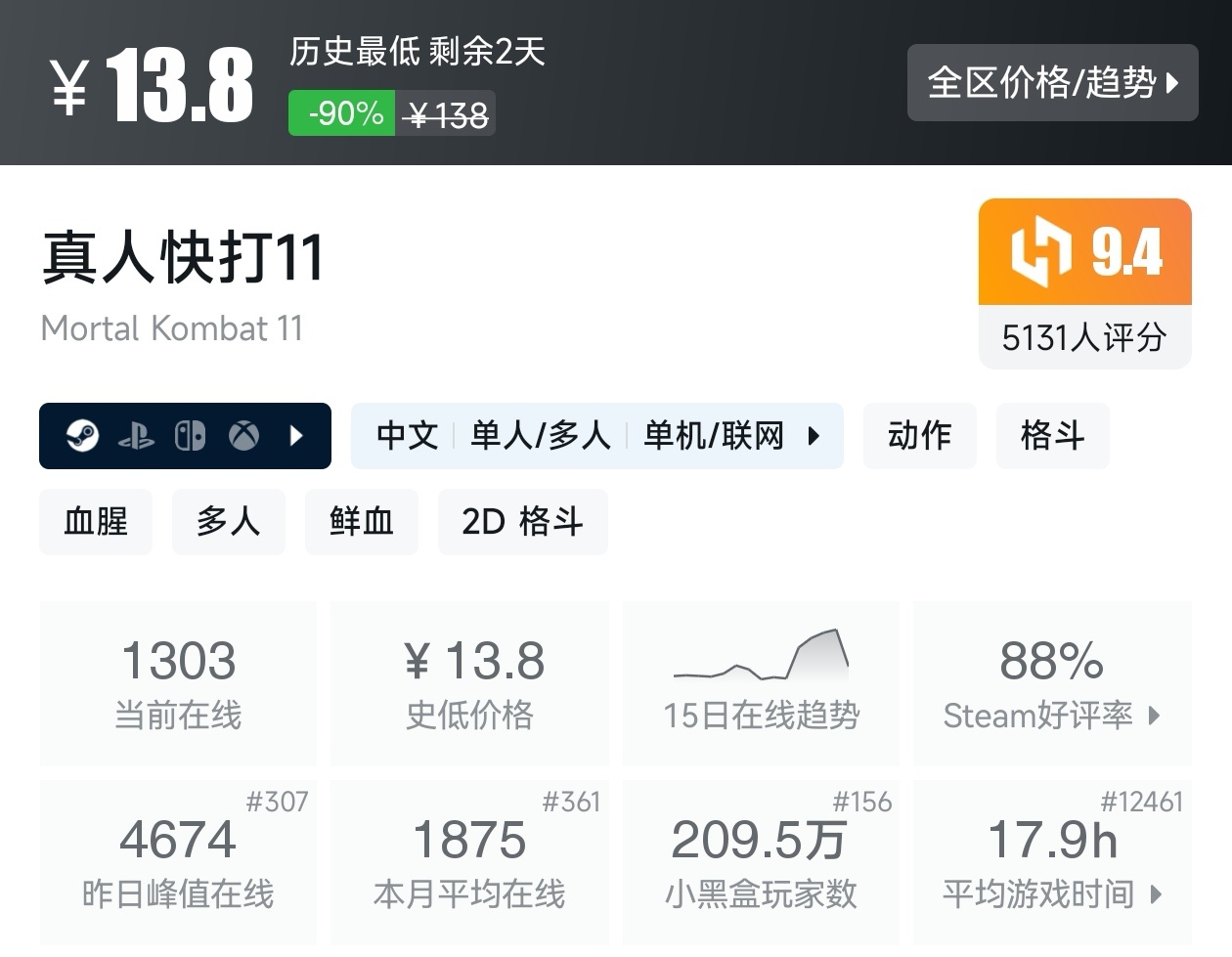Click the Xbox platform icon

243,436
